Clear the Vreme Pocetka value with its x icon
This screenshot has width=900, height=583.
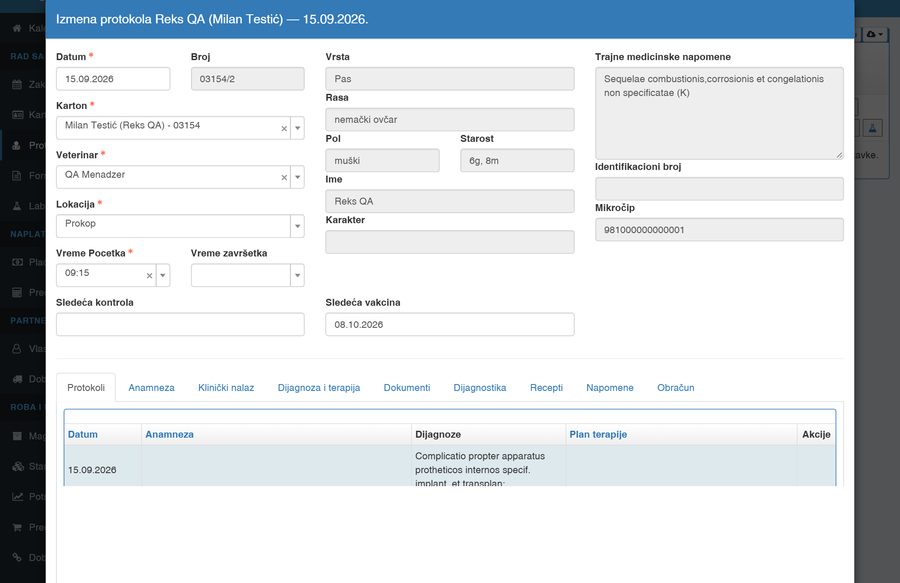point(149,276)
